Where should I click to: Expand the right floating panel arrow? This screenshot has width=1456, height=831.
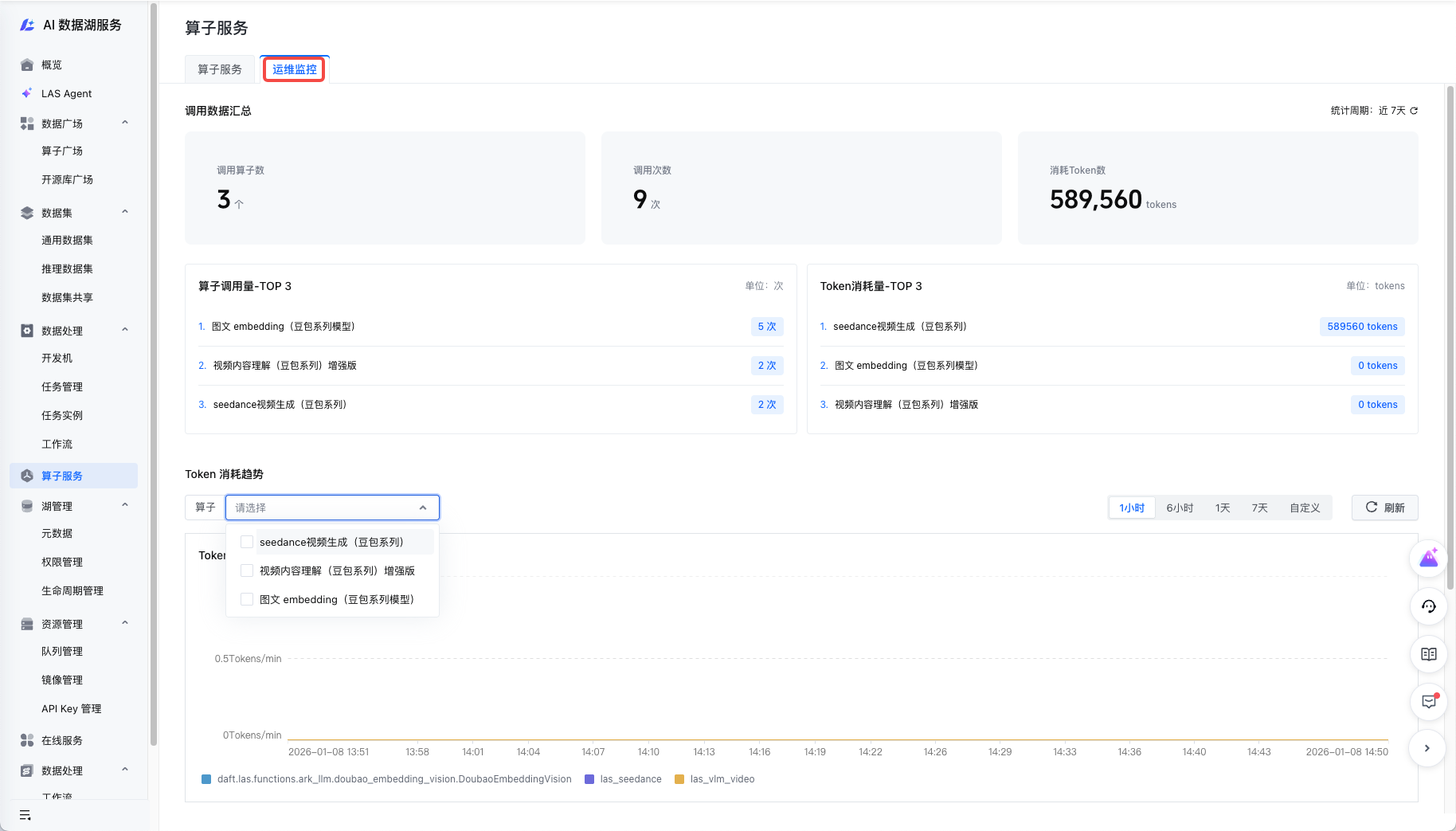[1427, 748]
